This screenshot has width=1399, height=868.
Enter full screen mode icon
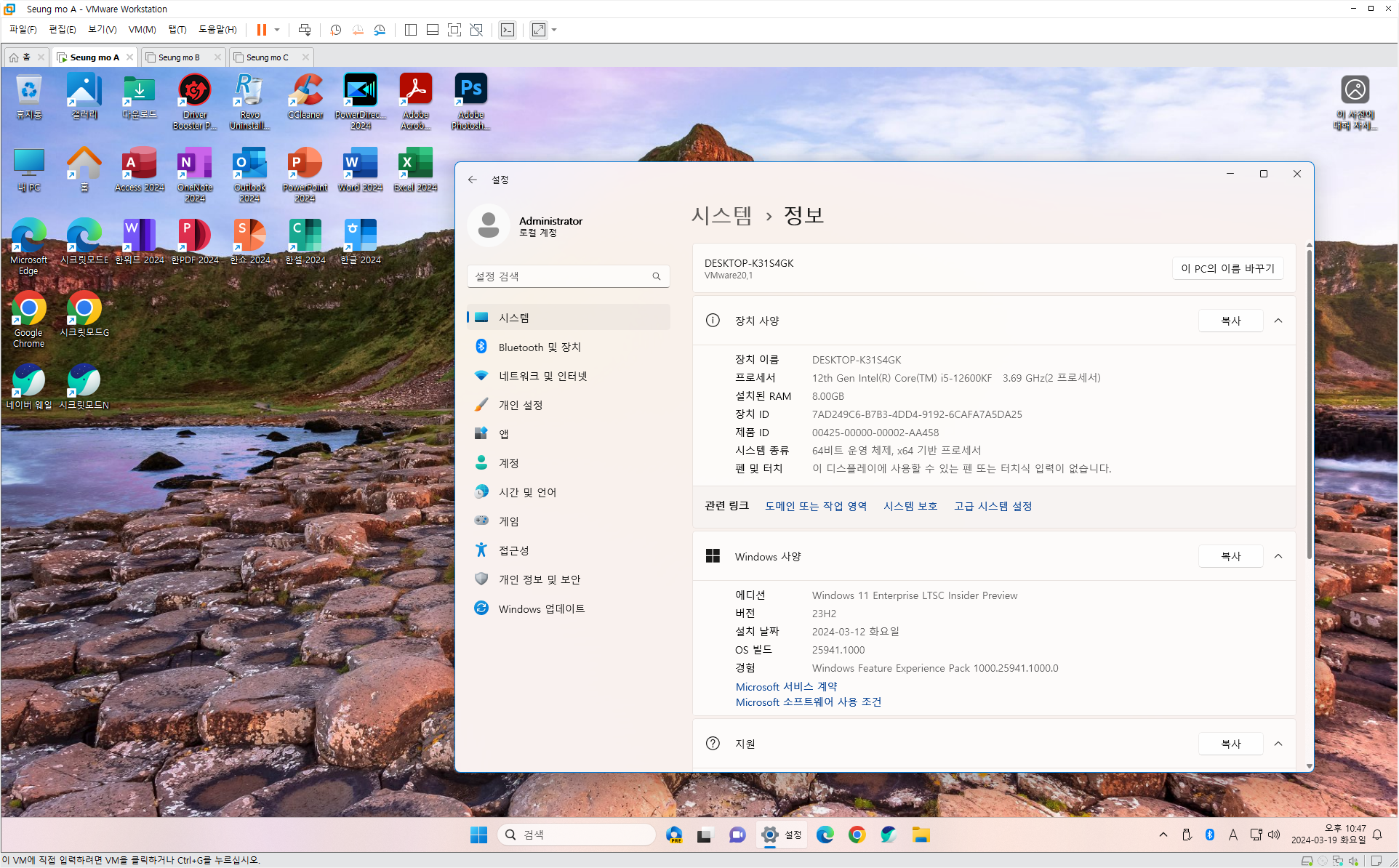tap(454, 30)
